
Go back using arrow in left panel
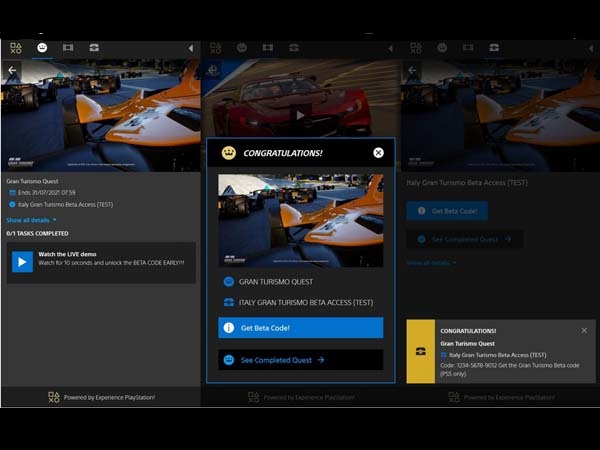[12, 70]
